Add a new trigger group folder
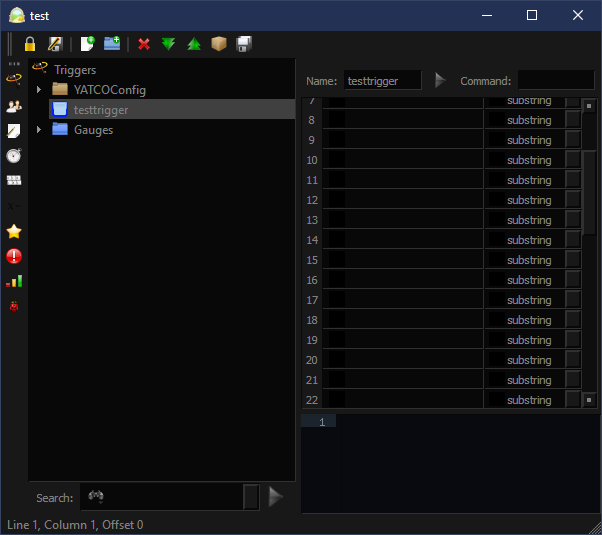This screenshot has width=602, height=535. [112, 44]
